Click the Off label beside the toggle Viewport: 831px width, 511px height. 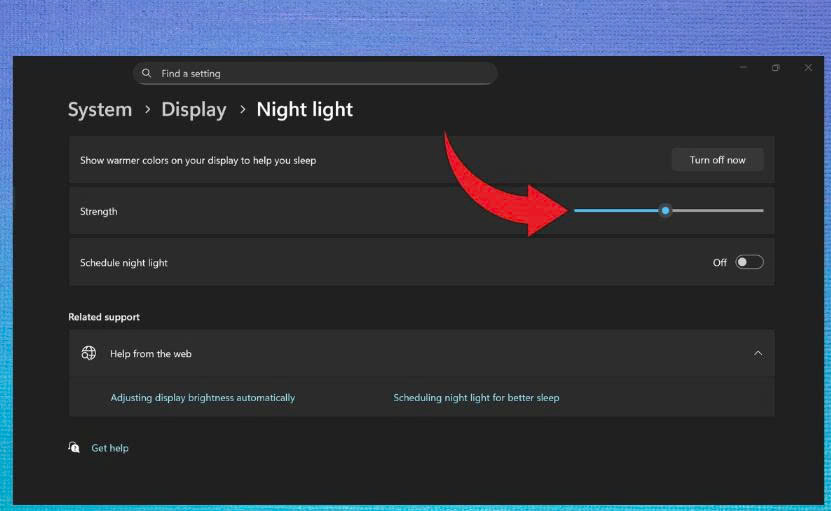719,263
